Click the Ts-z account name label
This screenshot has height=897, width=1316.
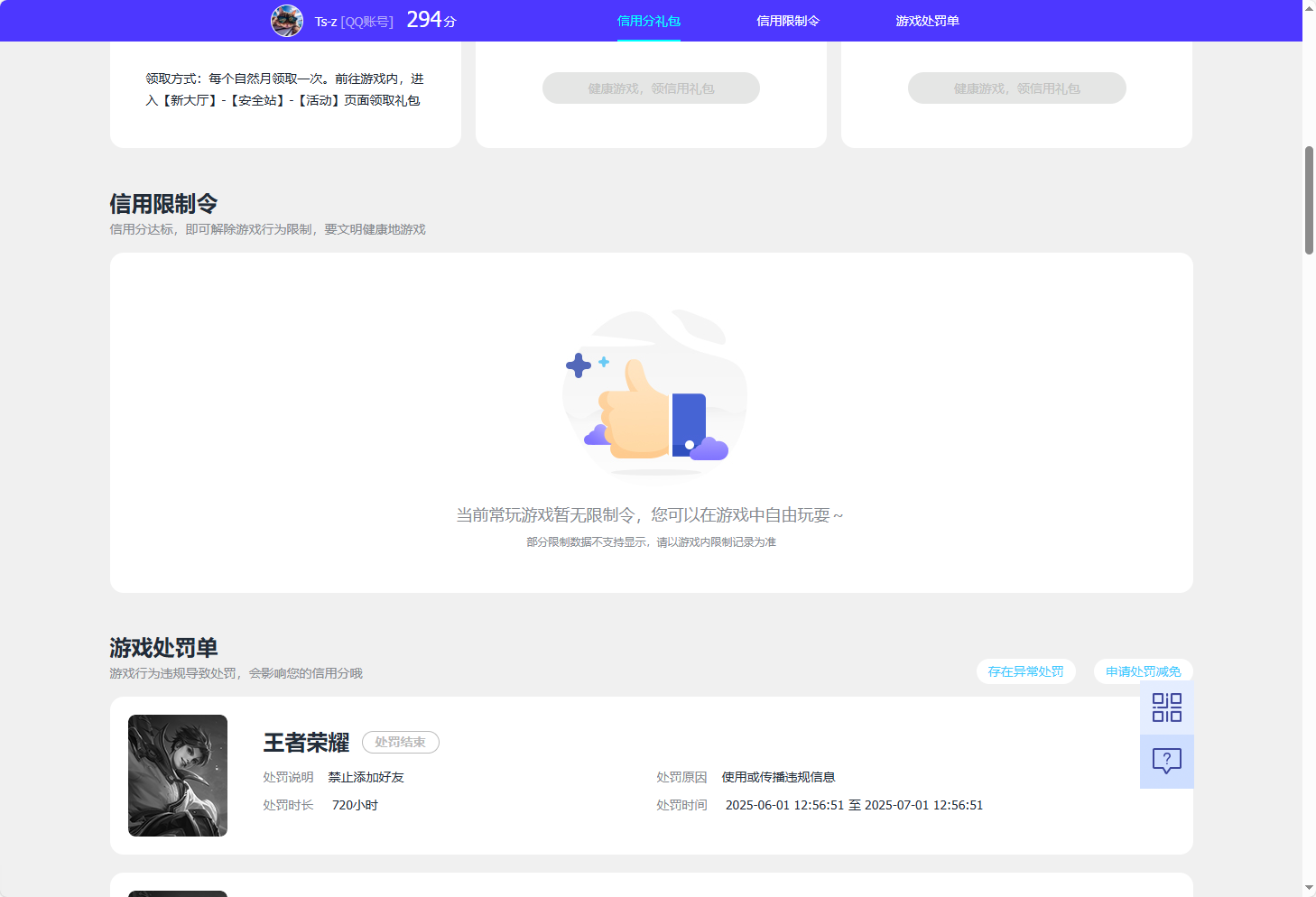coord(326,20)
